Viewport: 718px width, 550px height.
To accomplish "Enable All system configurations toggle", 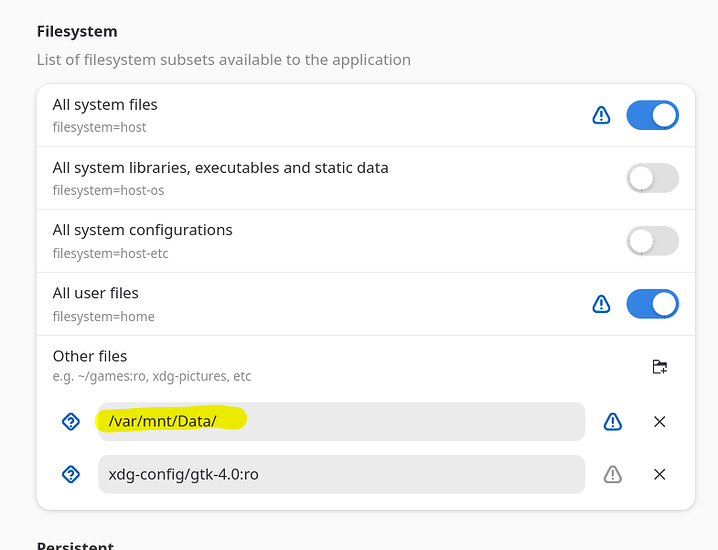I will point(652,241).
